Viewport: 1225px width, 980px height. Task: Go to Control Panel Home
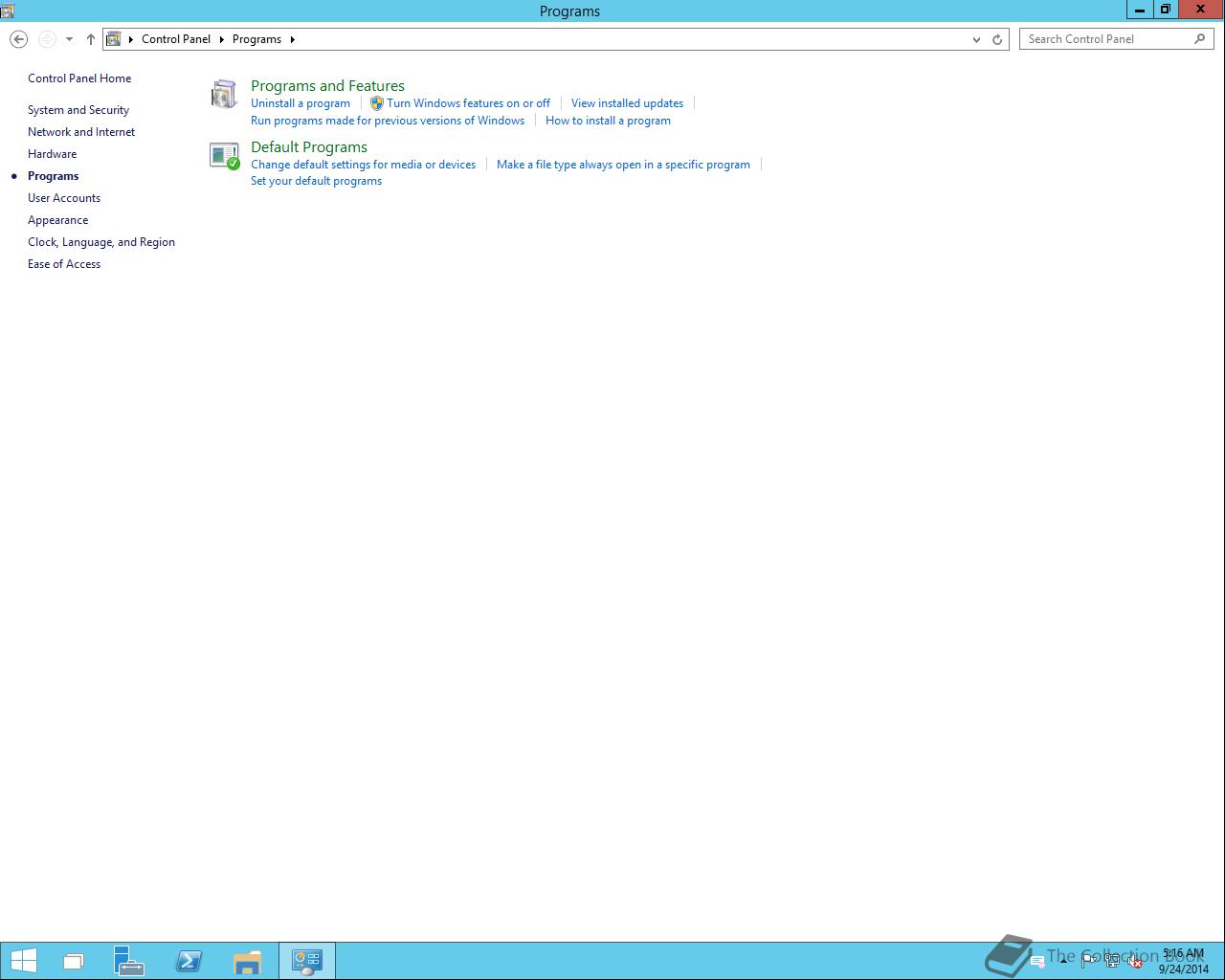(79, 78)
